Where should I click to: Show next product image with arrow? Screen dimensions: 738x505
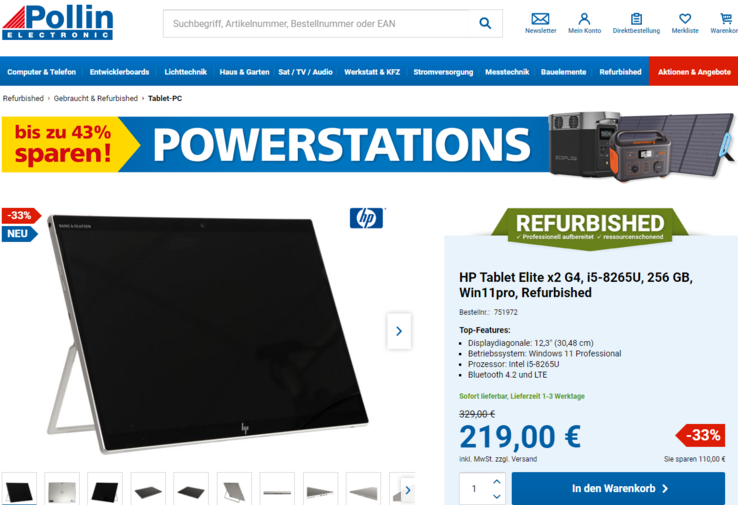pyautogui.click(x=399, y=331)
